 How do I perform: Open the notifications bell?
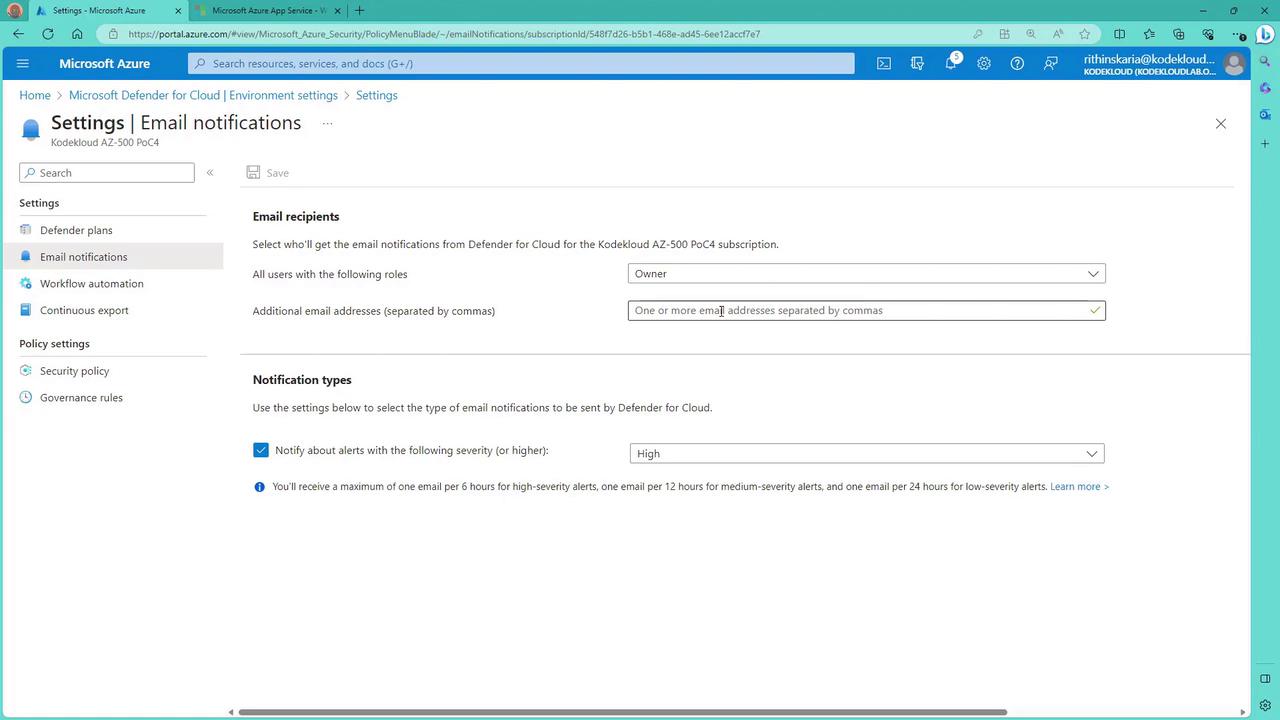click(x=951, y=64)
